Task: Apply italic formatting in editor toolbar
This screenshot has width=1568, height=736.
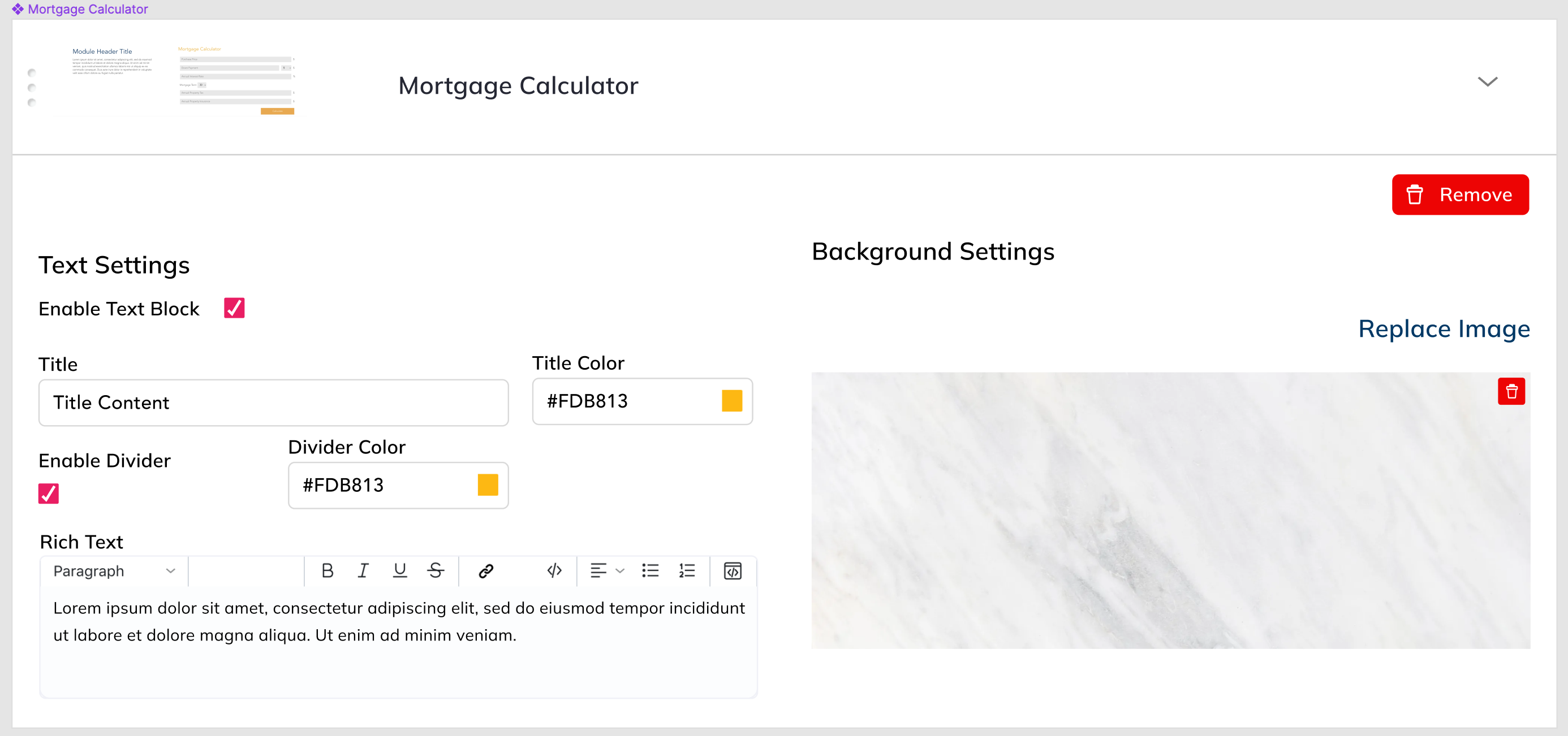Action: tap(363, 570)
